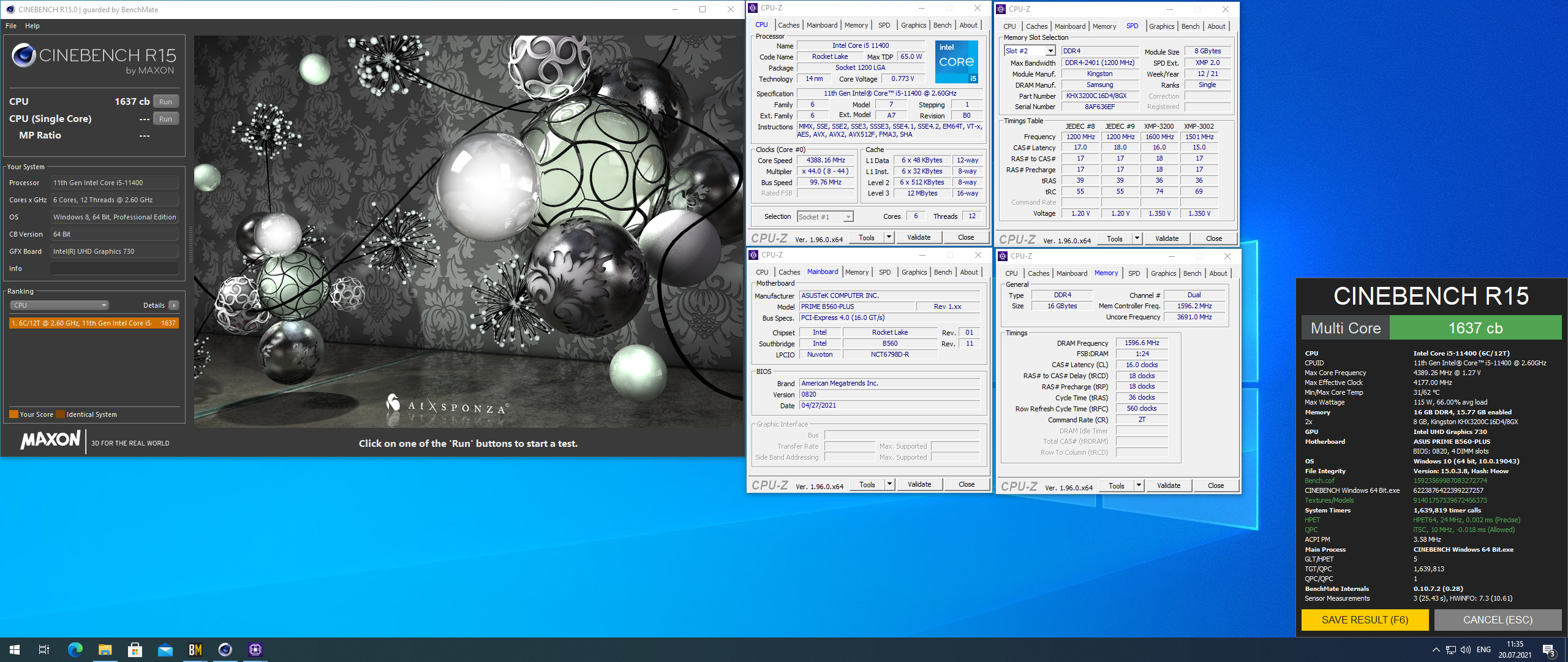Click the CPU-Z CPU window title icon
The image size is (1568, 662).
(x=753, y=8)
